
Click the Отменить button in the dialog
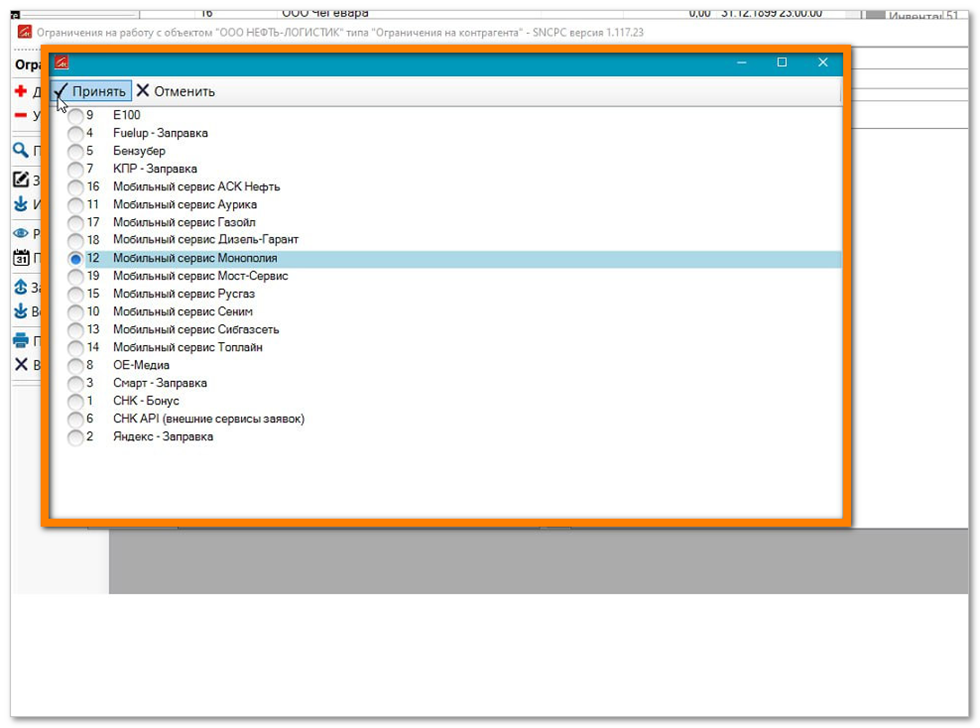(176, 91)
